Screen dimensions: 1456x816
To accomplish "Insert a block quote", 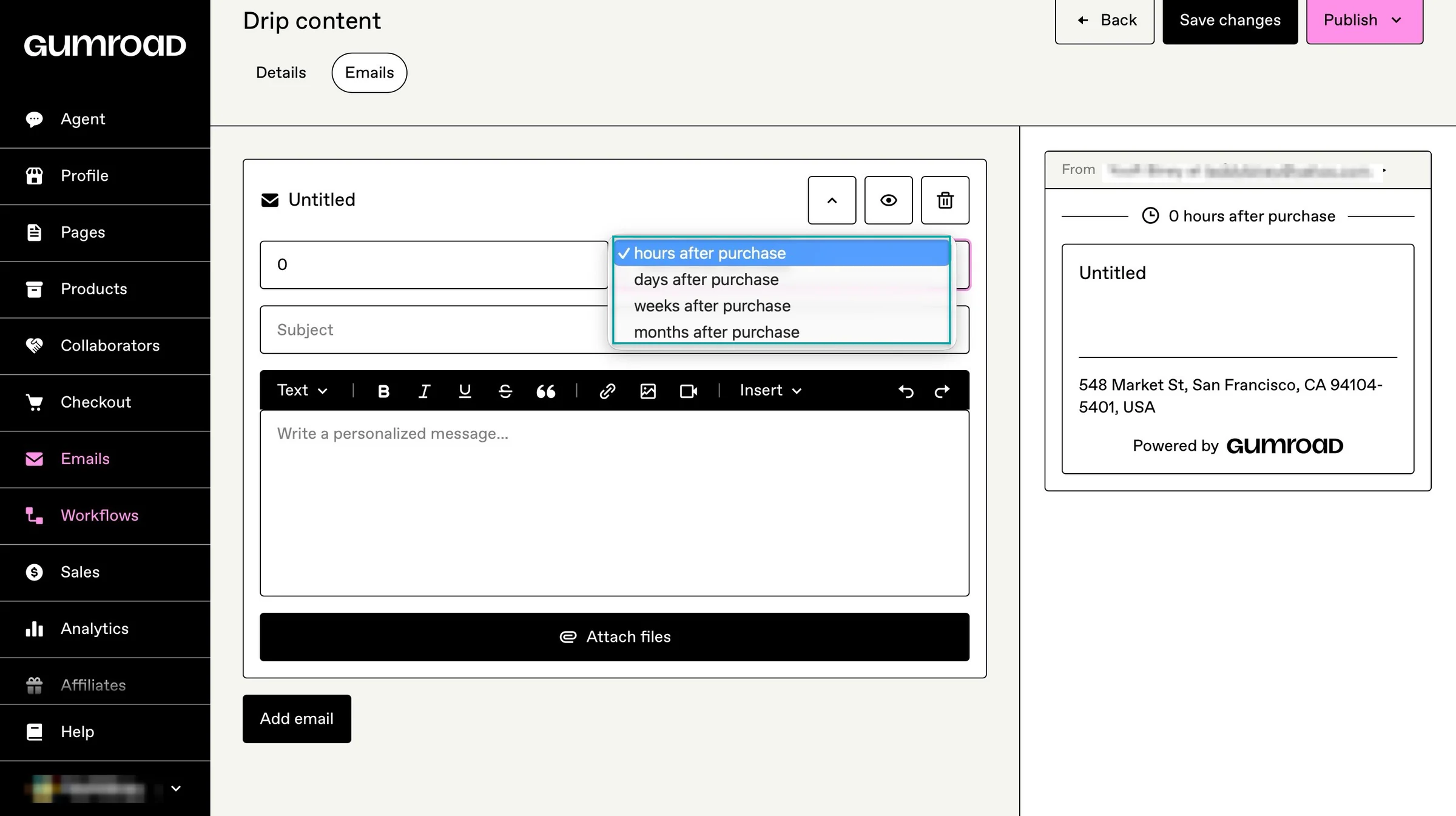I will click(x=546, y=391).
